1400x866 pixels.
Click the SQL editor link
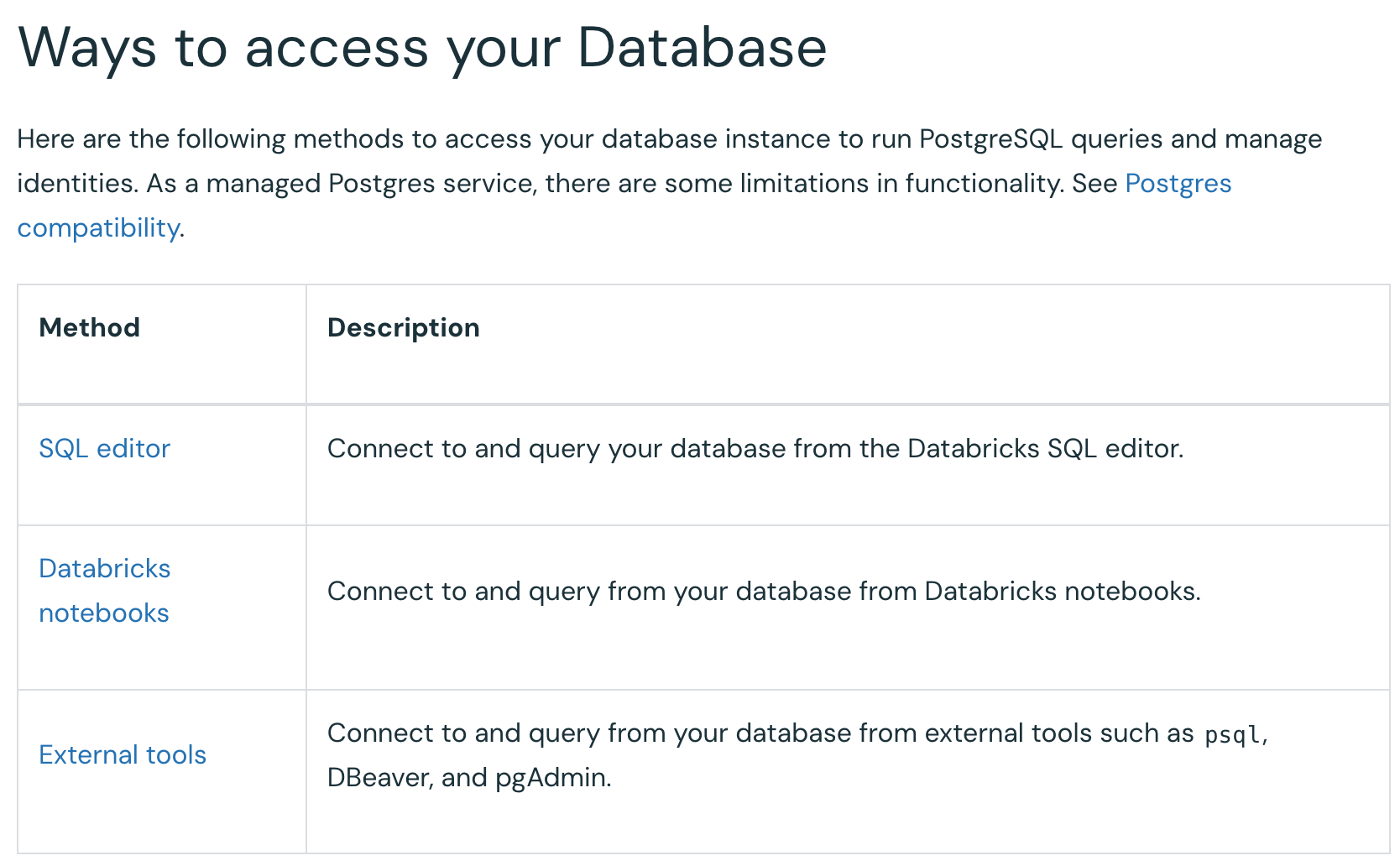104,449
